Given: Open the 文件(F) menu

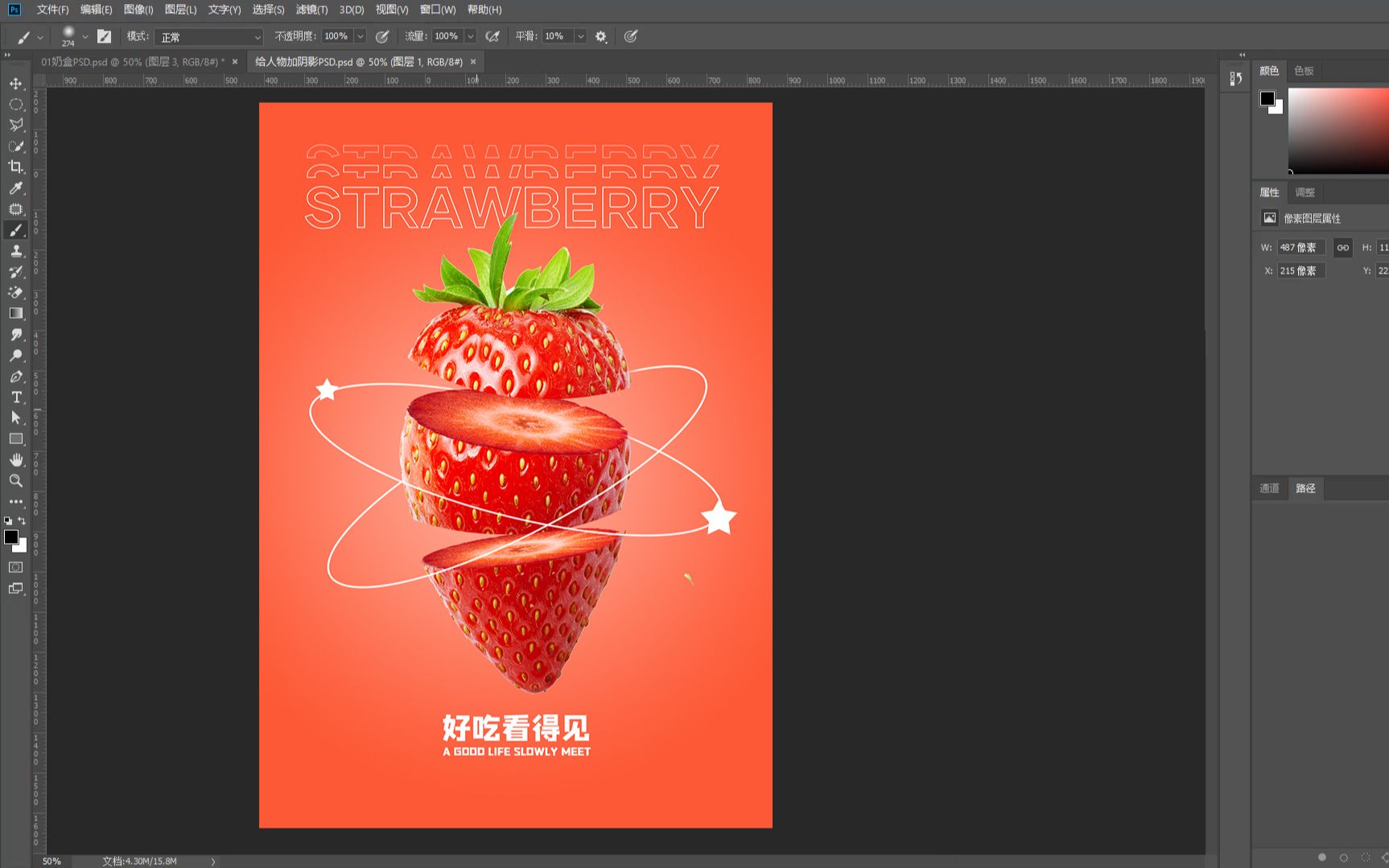Looking at the screenshot, I should 52,10.
